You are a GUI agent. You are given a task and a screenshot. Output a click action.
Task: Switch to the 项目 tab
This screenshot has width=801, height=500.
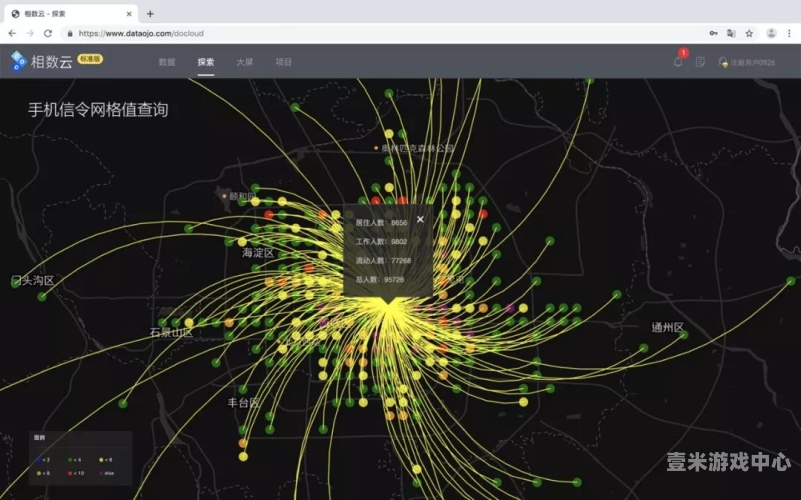tap(284, 62)
